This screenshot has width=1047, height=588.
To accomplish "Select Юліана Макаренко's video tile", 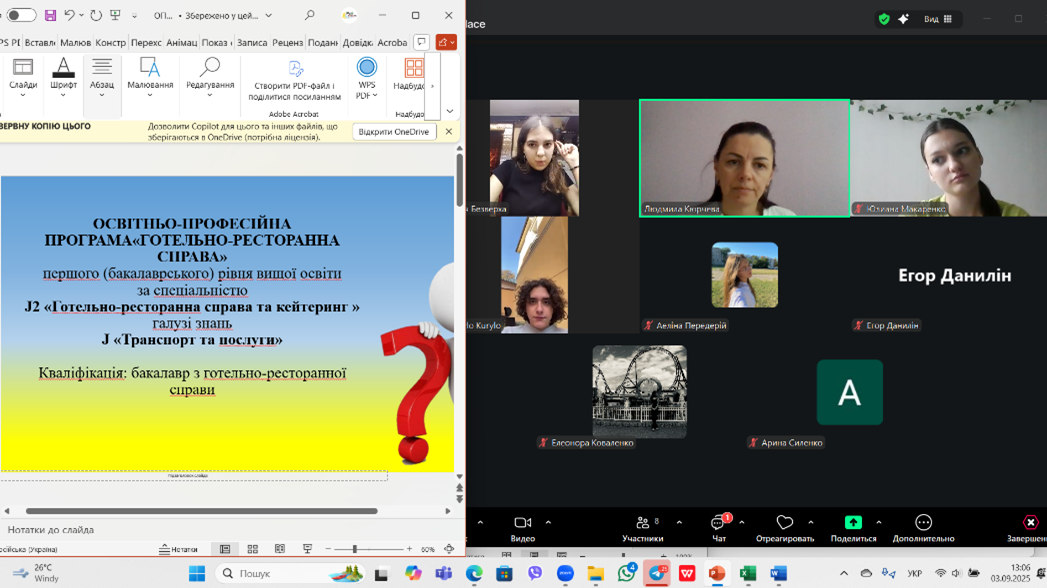I will 949,158.
